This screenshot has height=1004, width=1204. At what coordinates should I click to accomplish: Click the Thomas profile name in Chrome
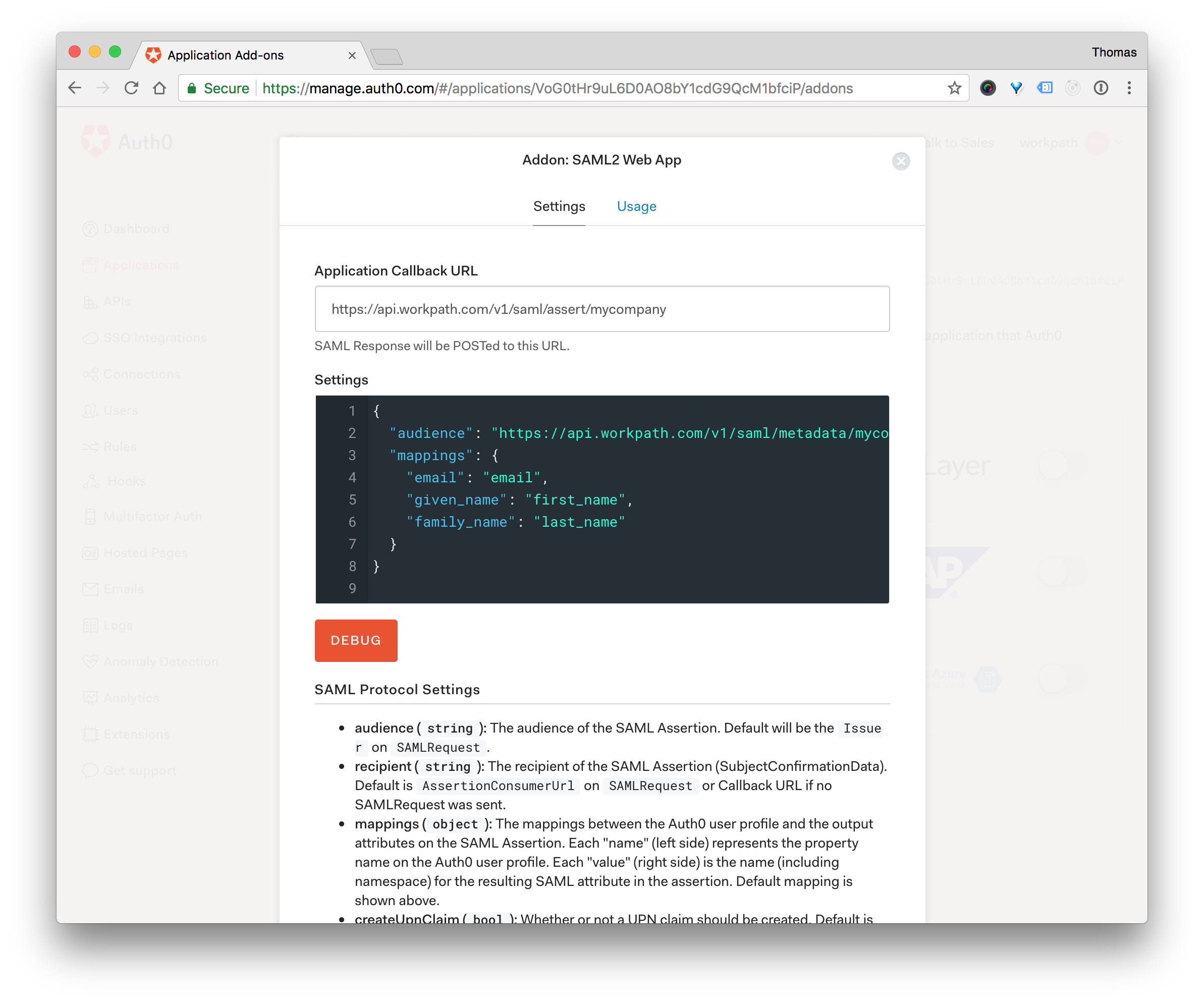1113,52
